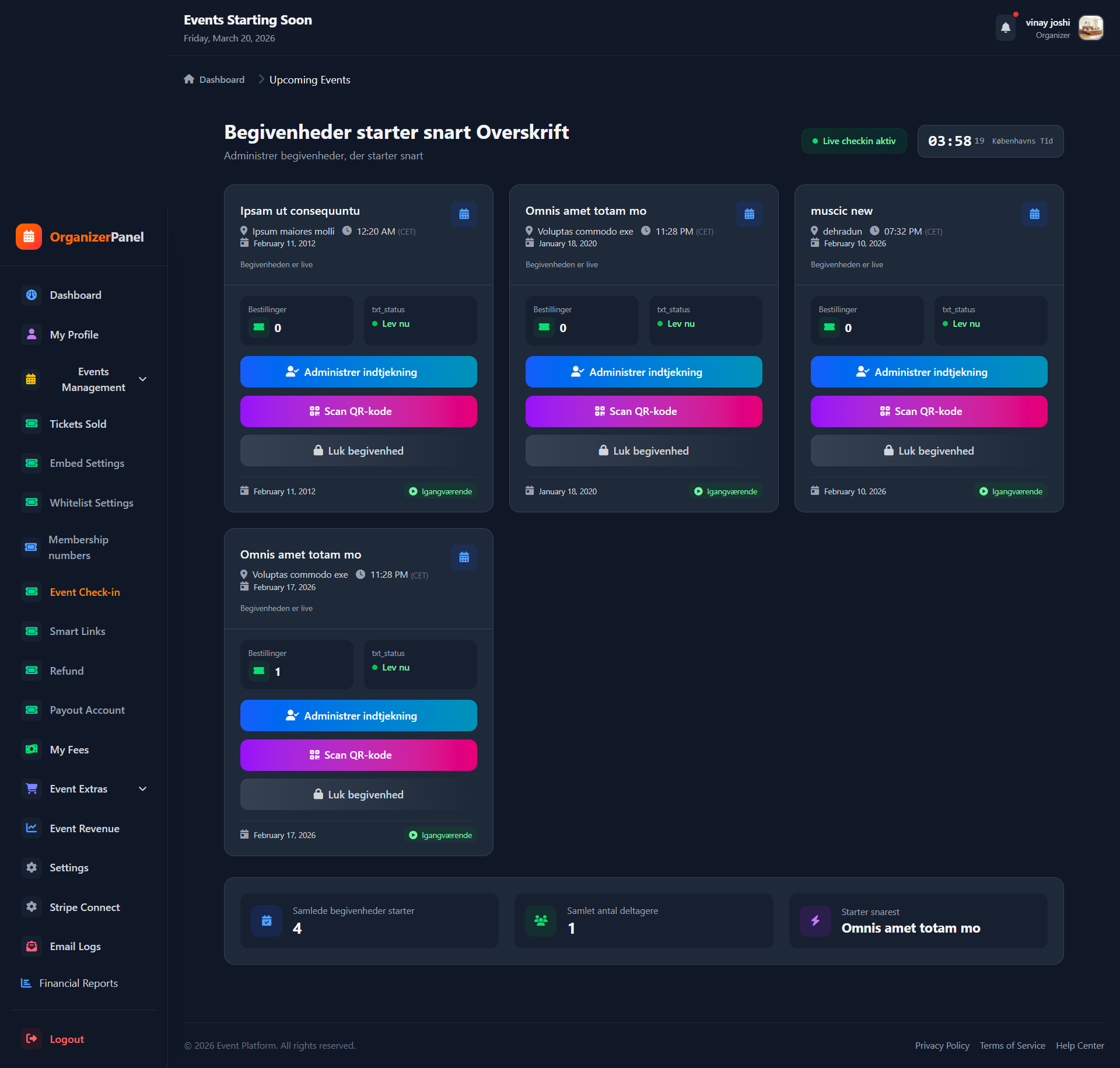Click the Event Extras cart icon

pos(32,789)
